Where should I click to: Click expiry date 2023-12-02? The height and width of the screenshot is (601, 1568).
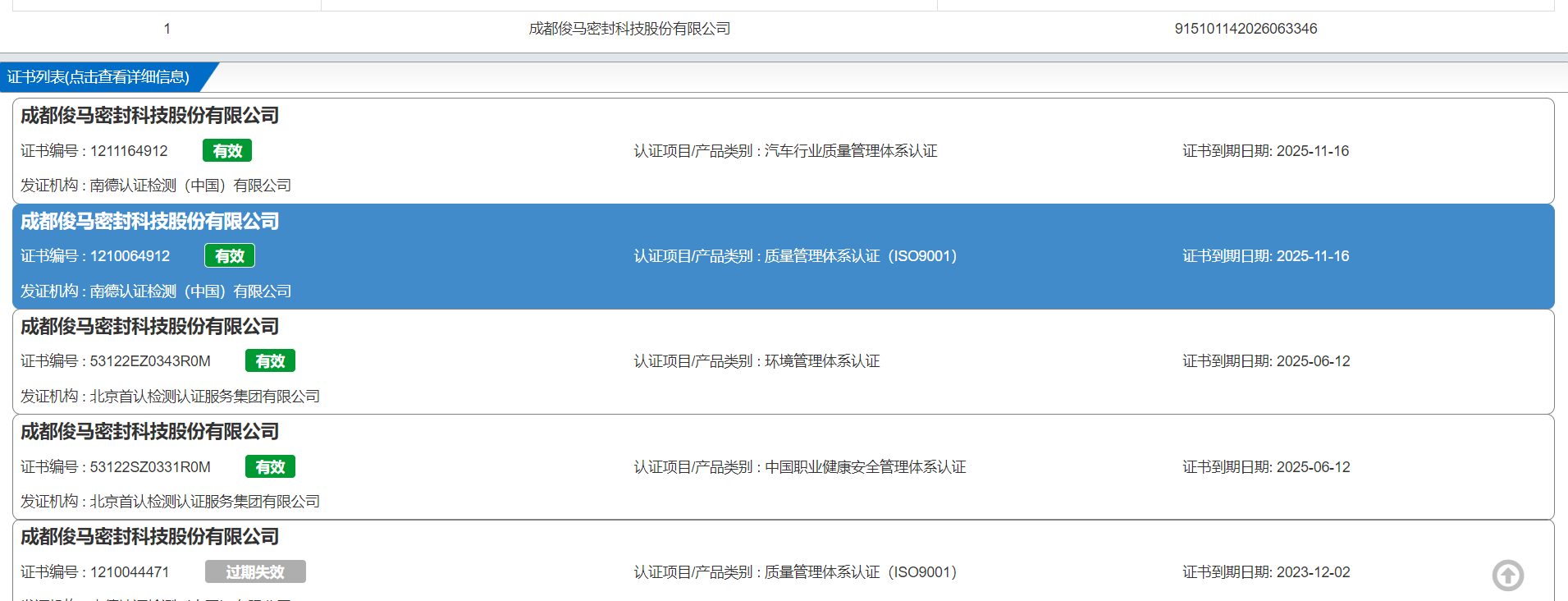[1314, 572]
